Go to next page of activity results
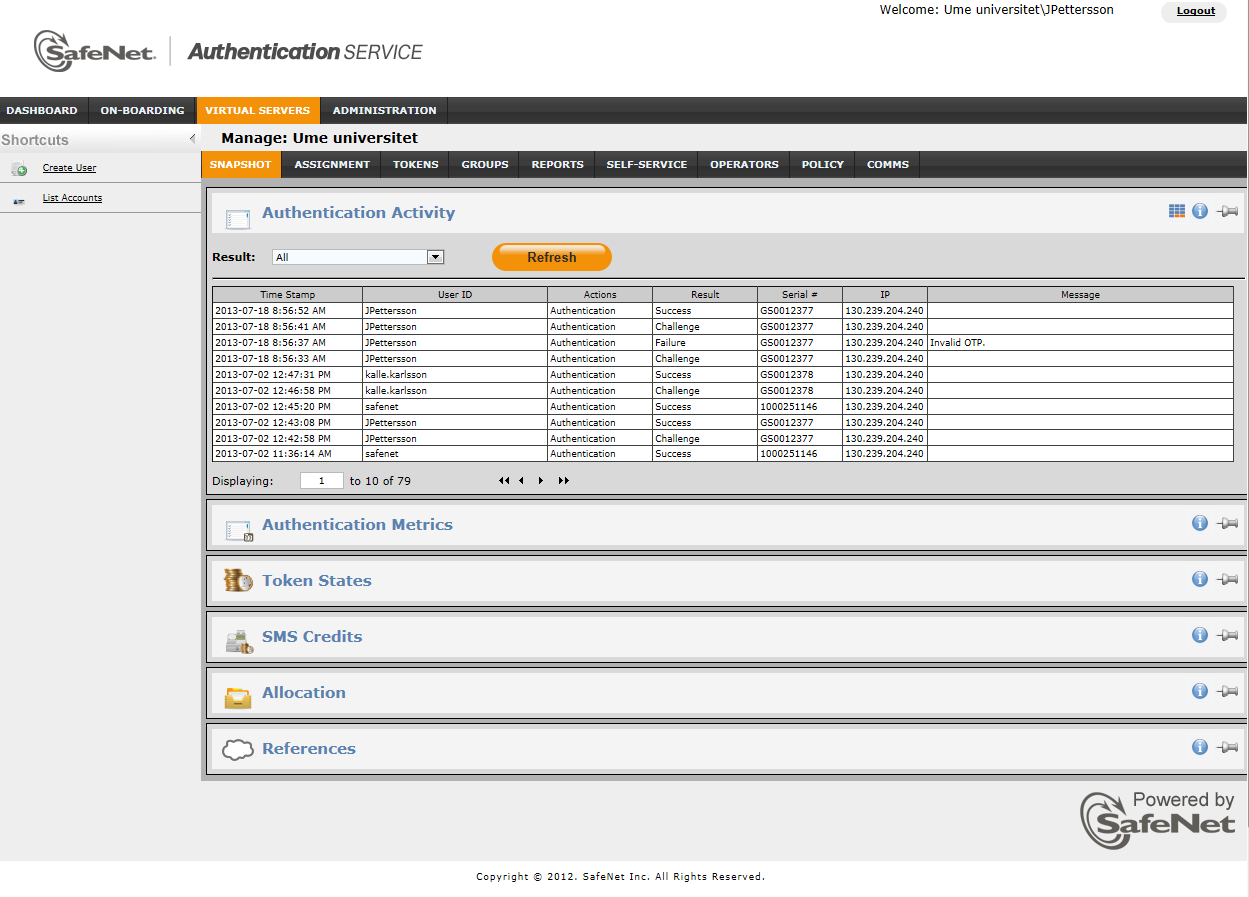This screenshot has height=897, width=1249. tap(541, 481)
